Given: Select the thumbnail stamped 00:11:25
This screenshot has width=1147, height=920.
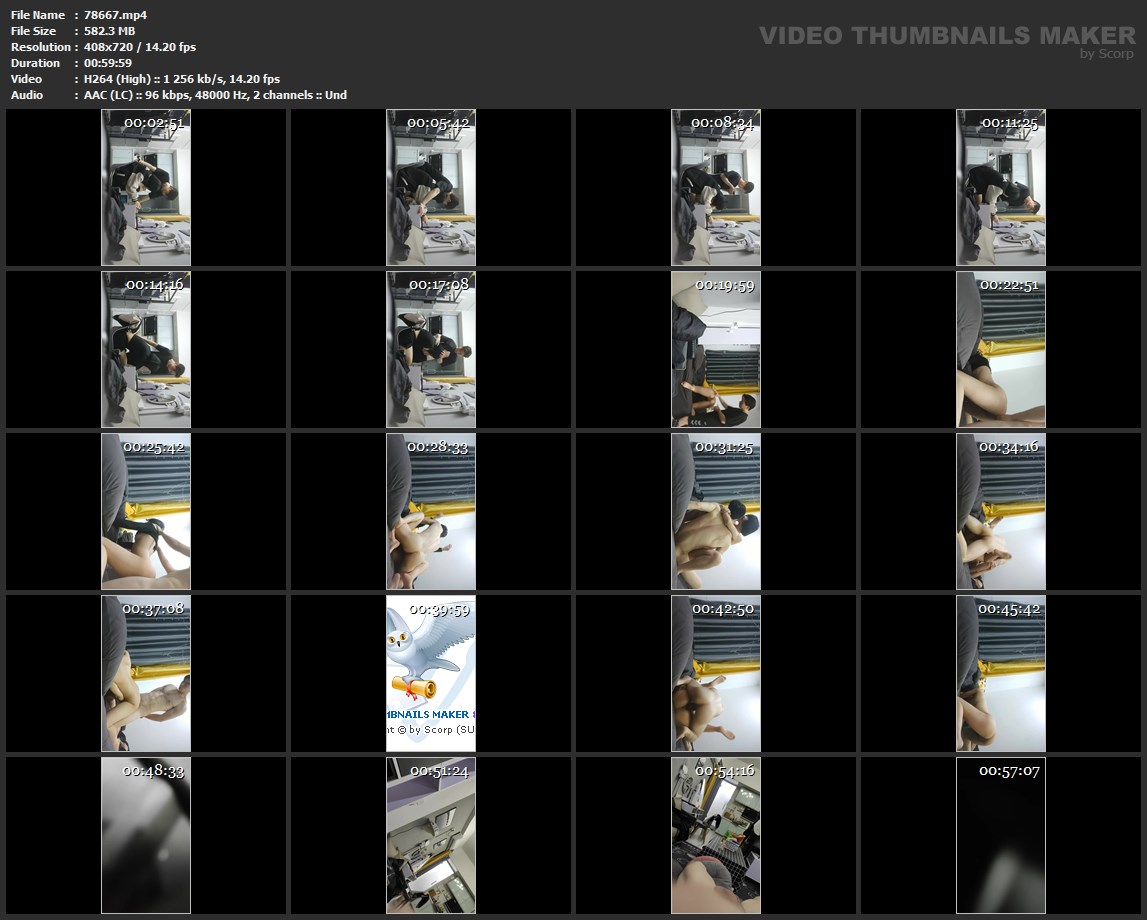Looking at the screenshot, I should click(x=1001, y=188).
